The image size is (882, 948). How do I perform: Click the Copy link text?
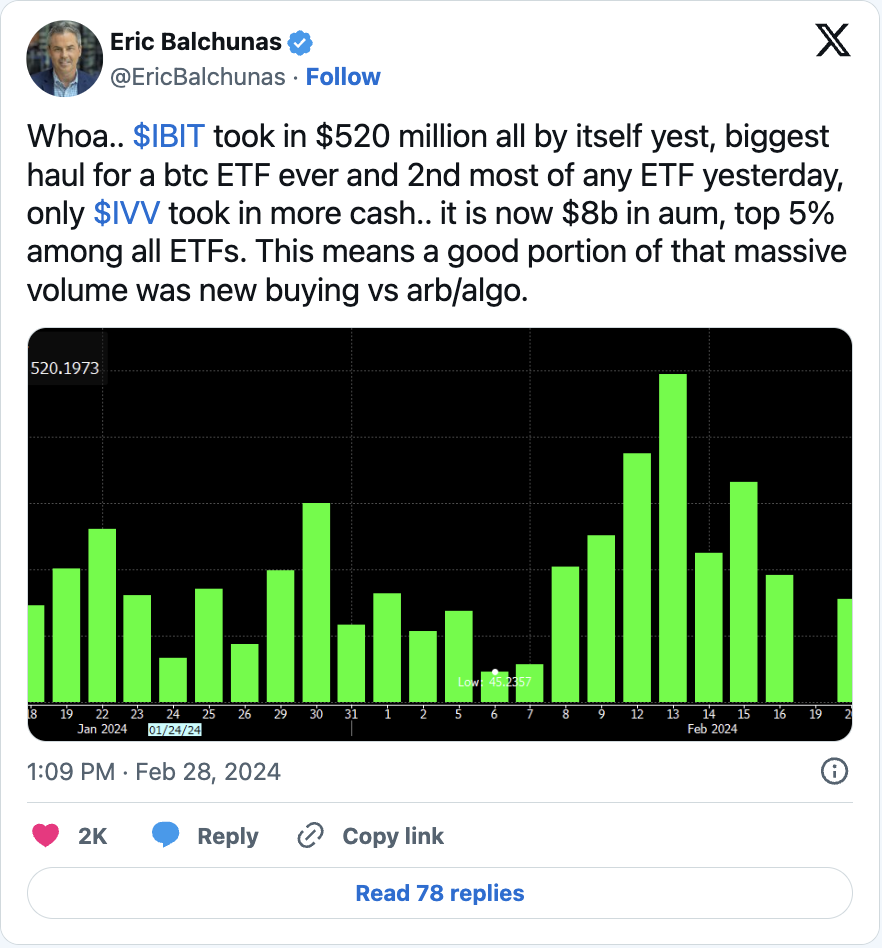tap(393, 836)
